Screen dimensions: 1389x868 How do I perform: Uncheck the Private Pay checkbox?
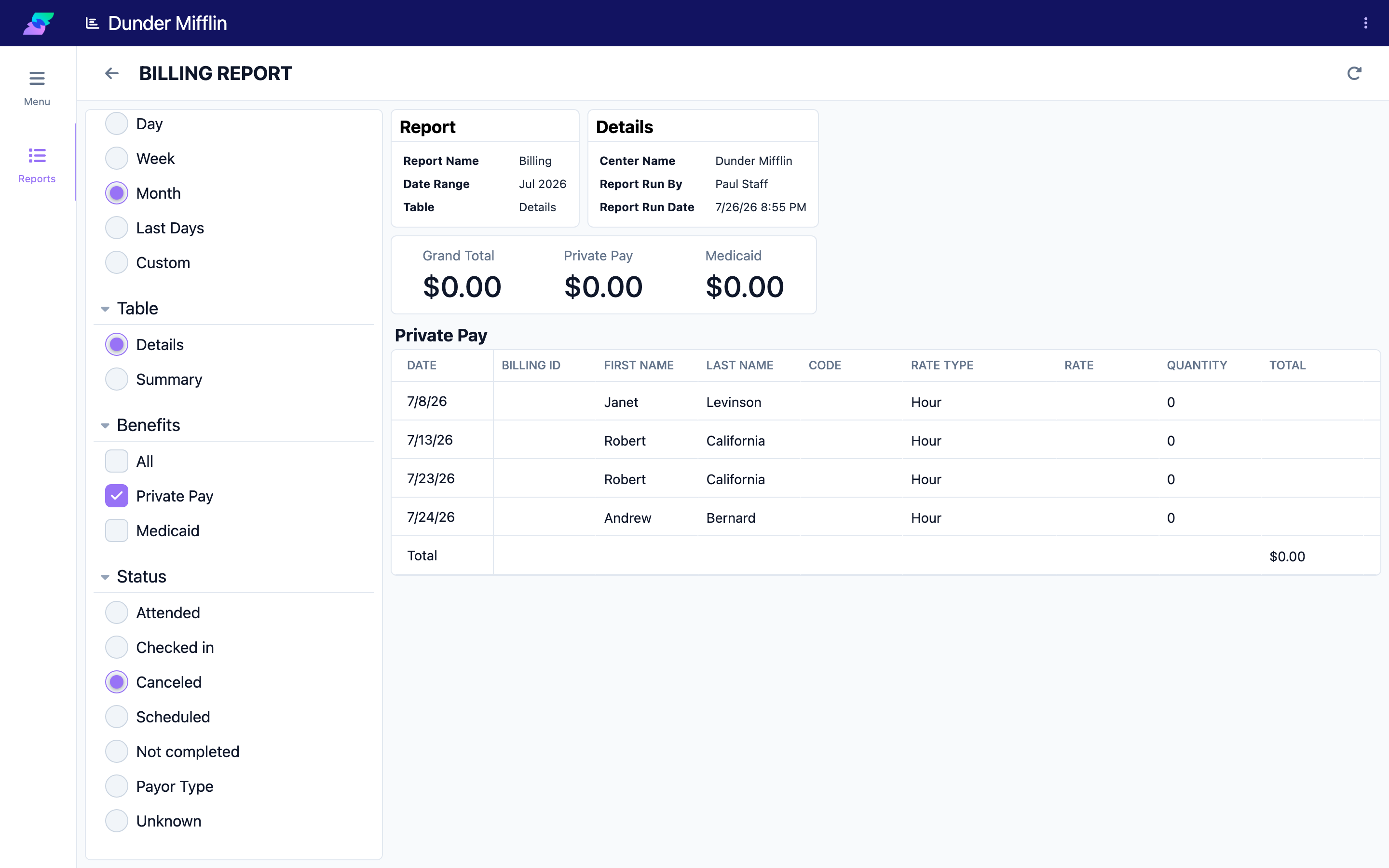coord(117,496)
